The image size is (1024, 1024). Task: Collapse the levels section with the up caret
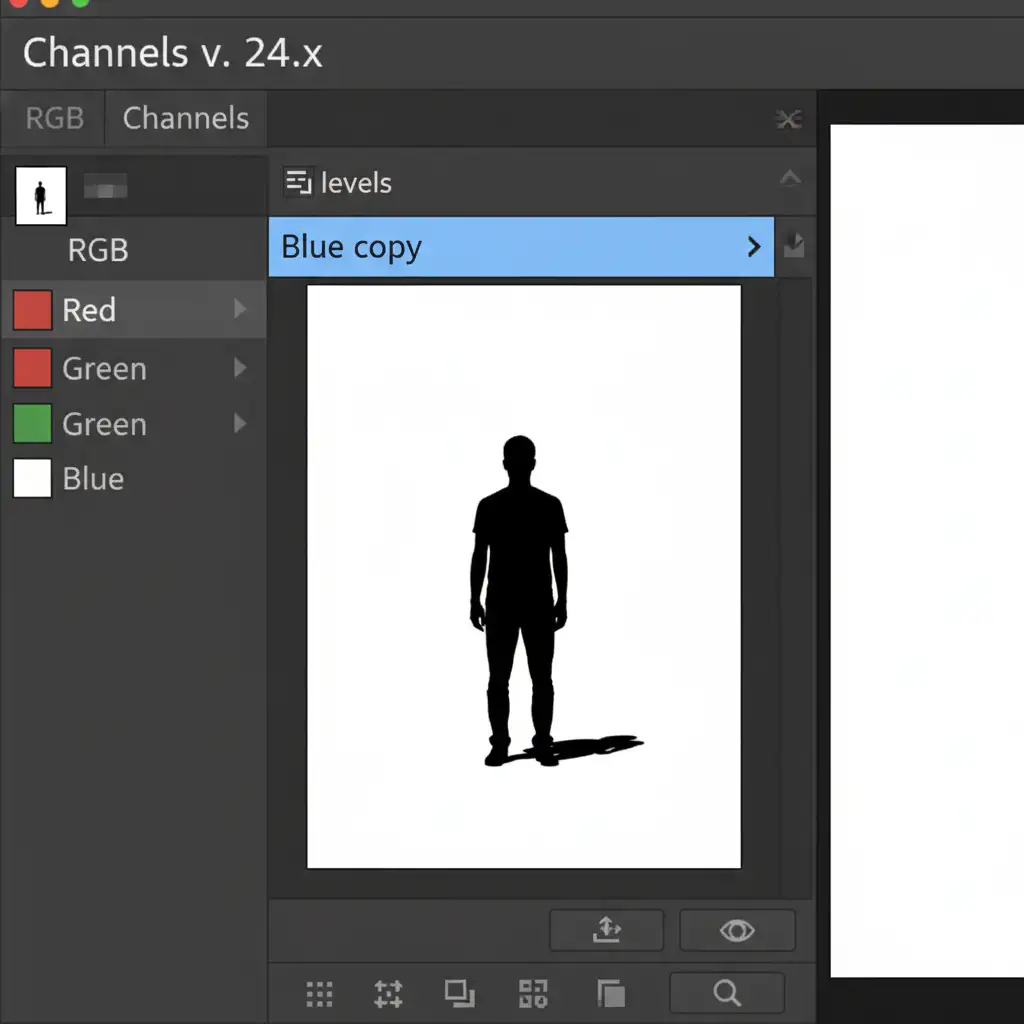[790, 180]
